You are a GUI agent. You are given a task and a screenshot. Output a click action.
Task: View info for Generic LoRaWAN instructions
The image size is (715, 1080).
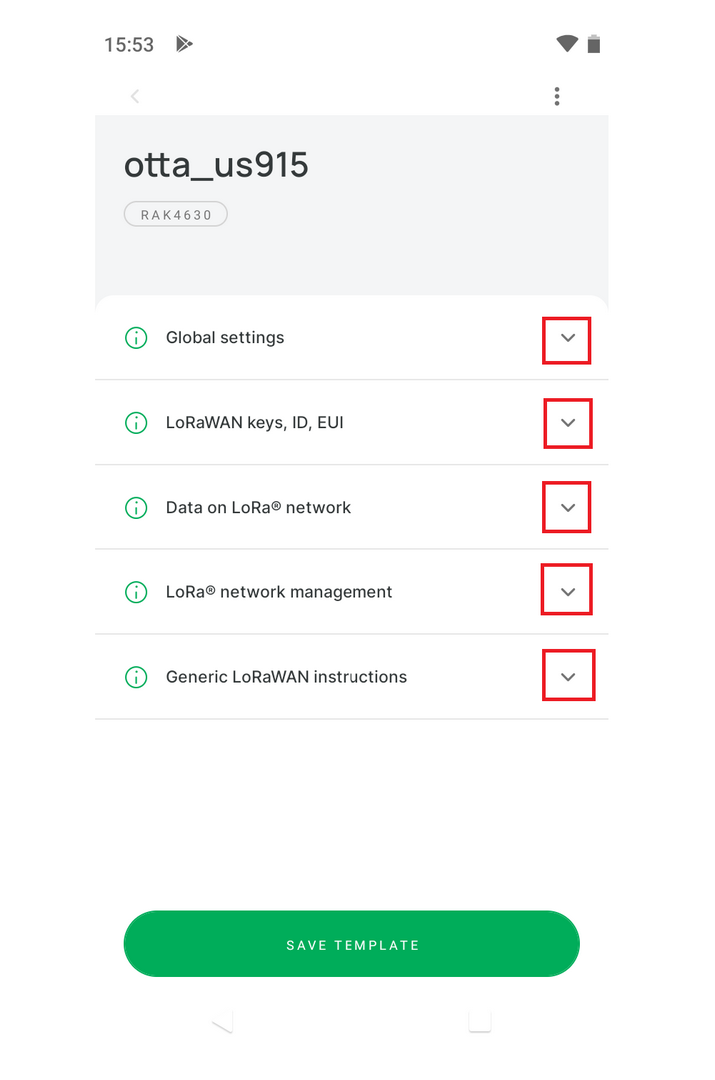136,677
